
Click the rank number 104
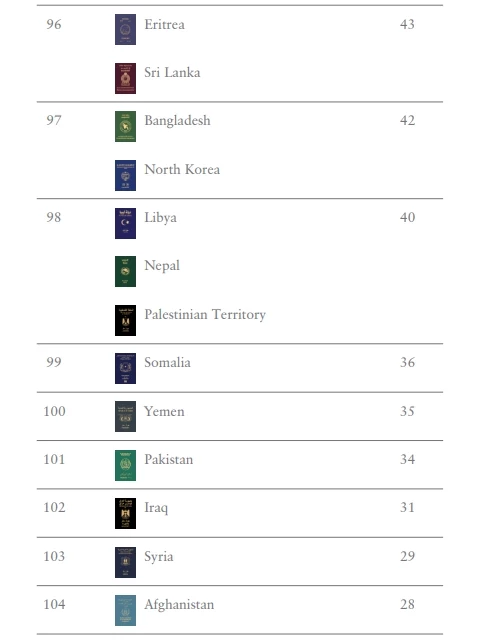(54, 604)
